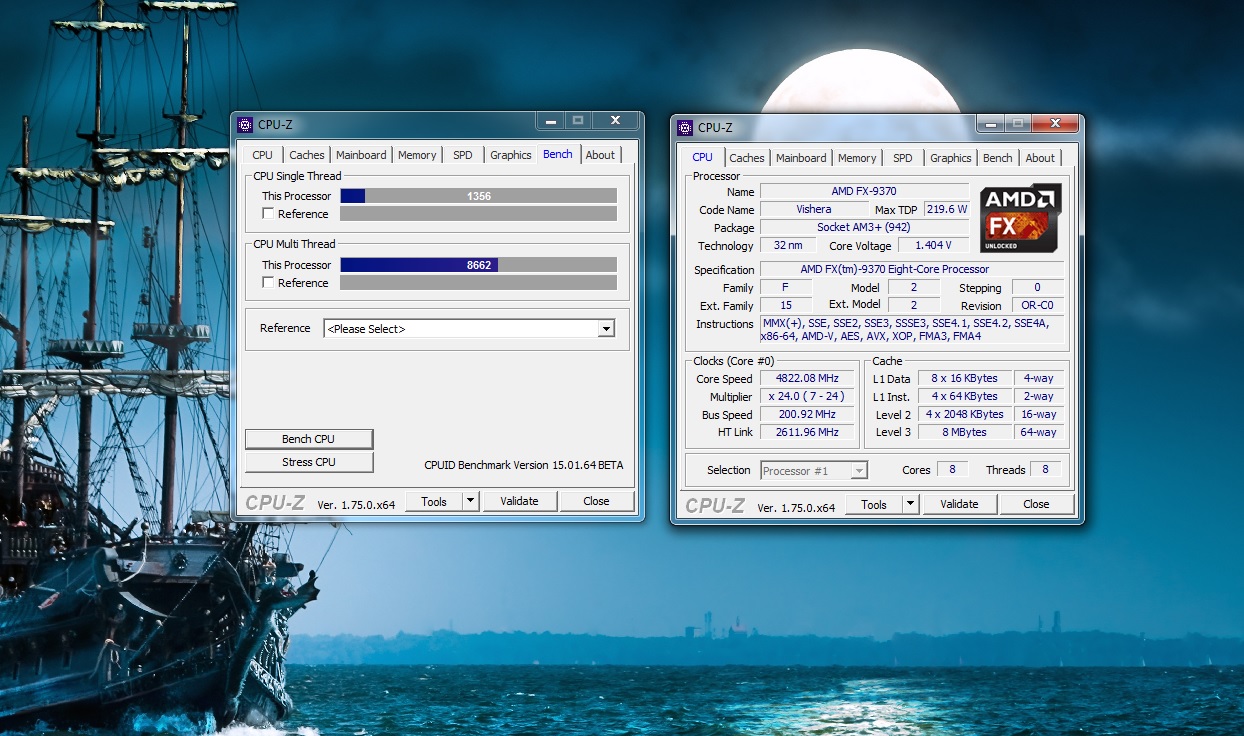Enable Reference checkbox under CPU Multi Thread
This screenshot has width=1244, height=736.
point(268,282)
